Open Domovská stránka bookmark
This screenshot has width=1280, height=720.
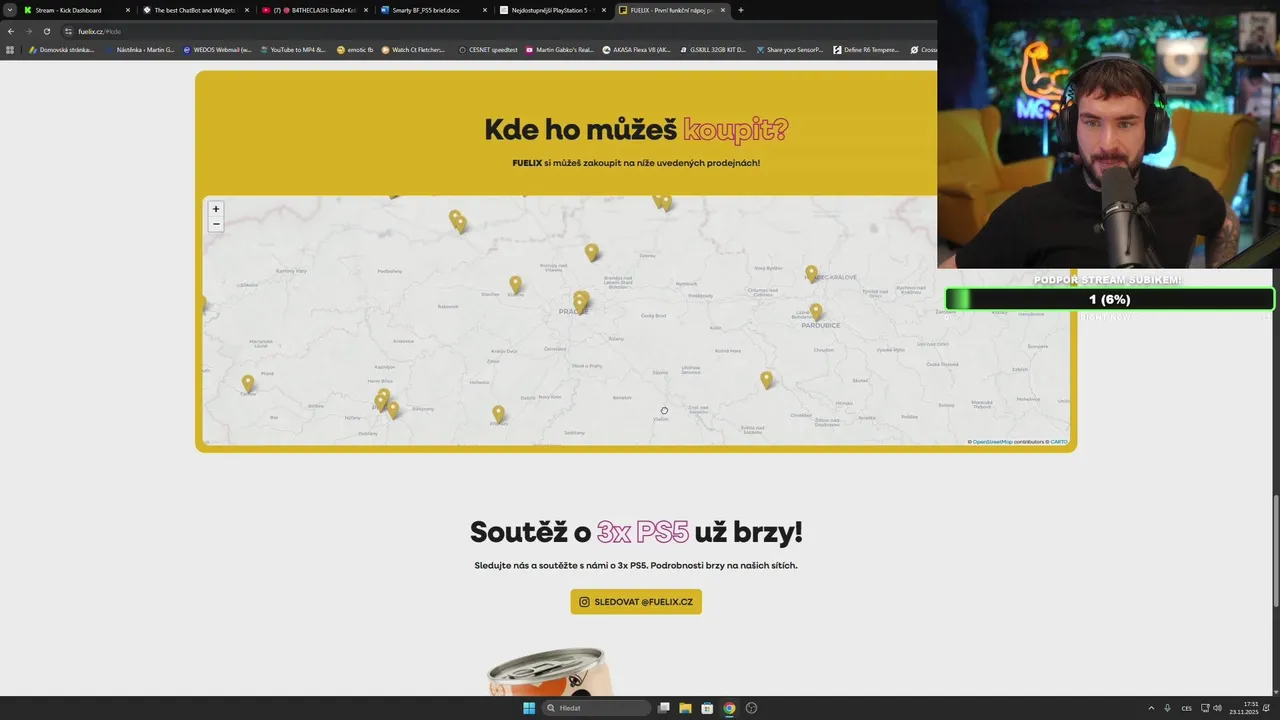click(62, 49)
